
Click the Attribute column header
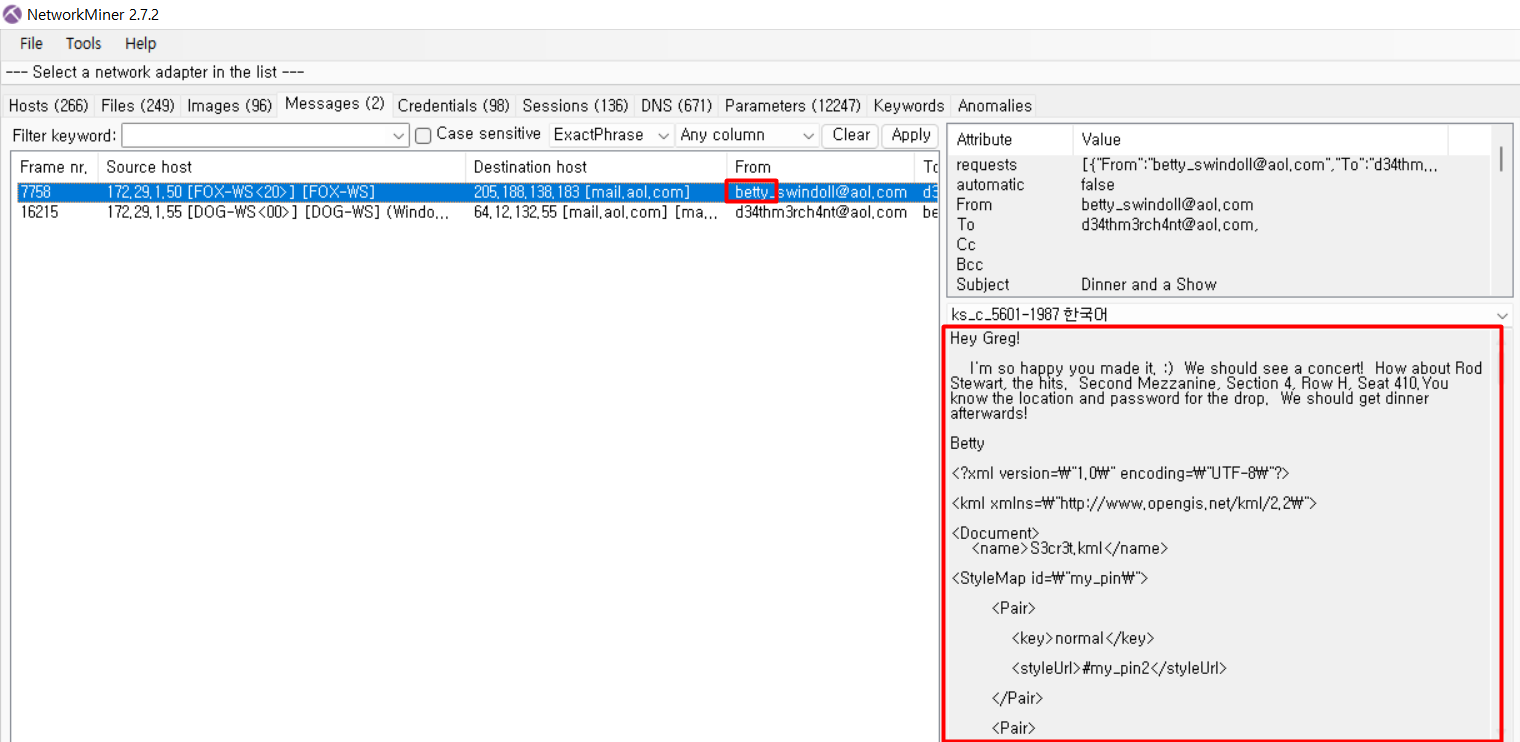coord(1010,140)
